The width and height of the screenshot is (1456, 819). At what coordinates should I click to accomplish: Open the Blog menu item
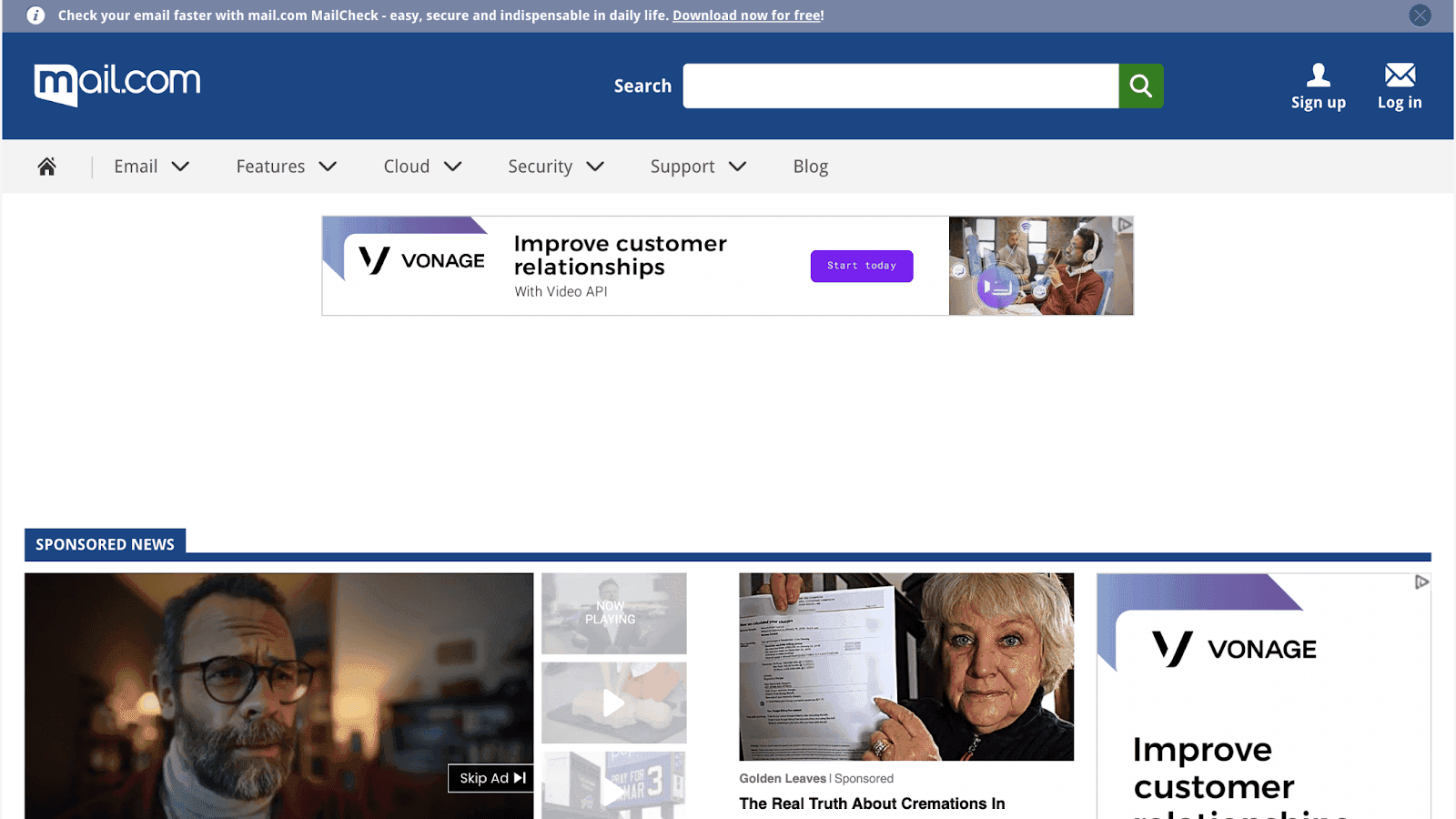point(809,166)
